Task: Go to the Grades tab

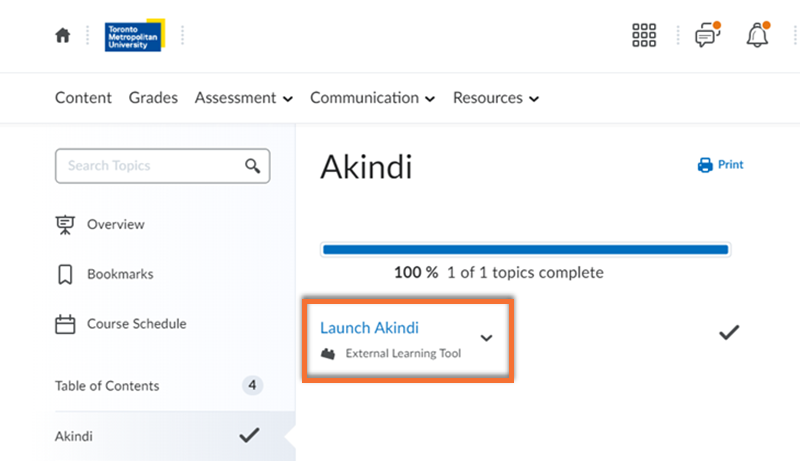Action: click(153, 98)
